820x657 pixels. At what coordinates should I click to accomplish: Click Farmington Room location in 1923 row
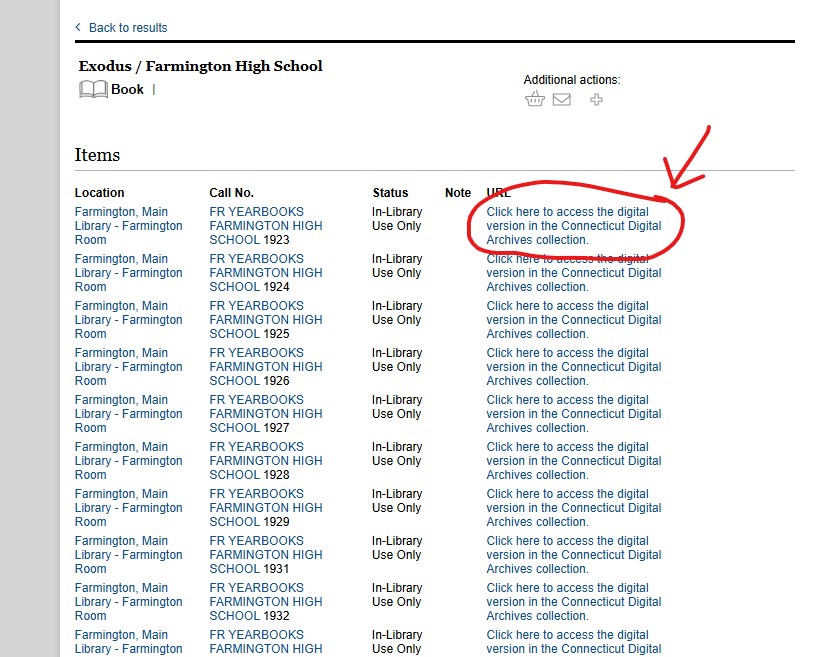(x=129, y=226)
